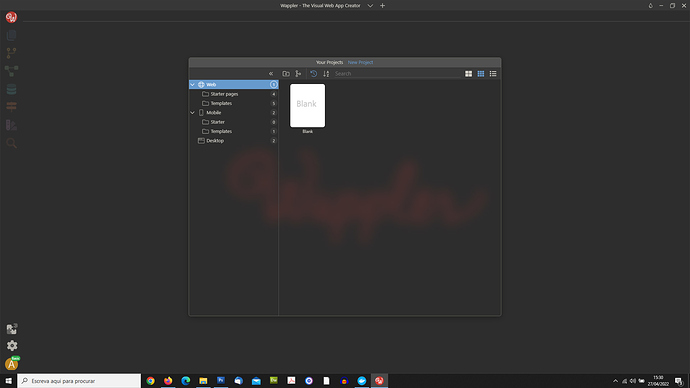Open the notification center icon

pyautogui.click(x=679, y=381)
